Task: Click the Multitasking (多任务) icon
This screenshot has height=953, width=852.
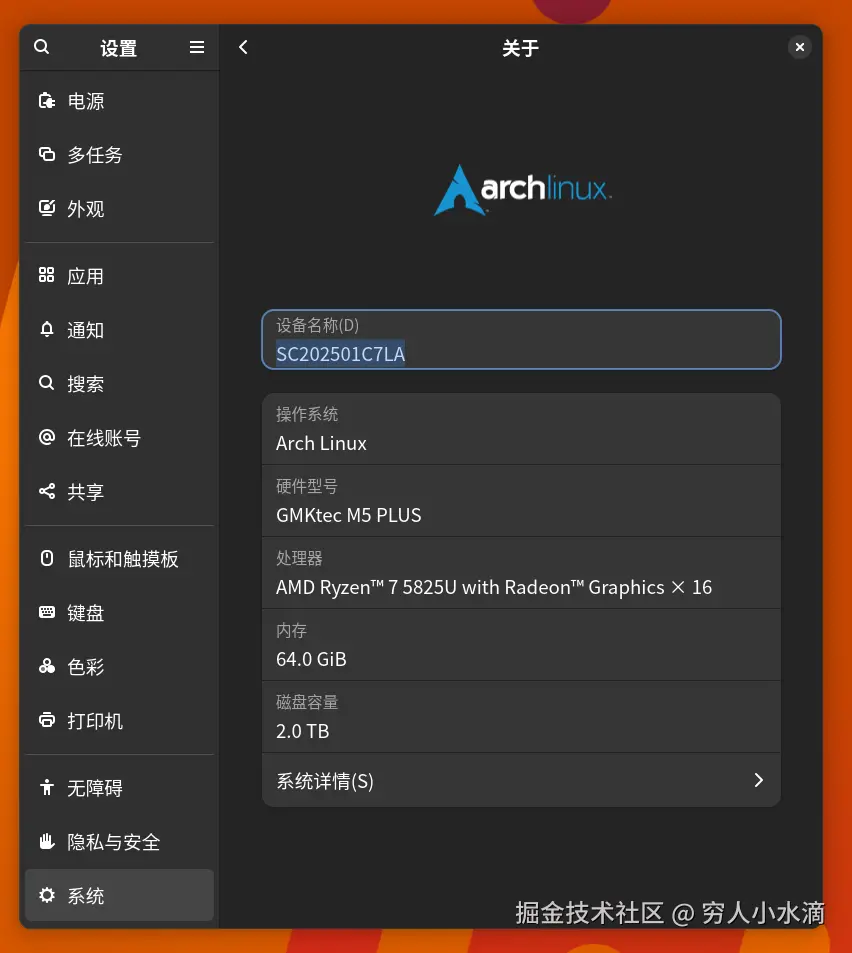Action: tap(47, 154)
